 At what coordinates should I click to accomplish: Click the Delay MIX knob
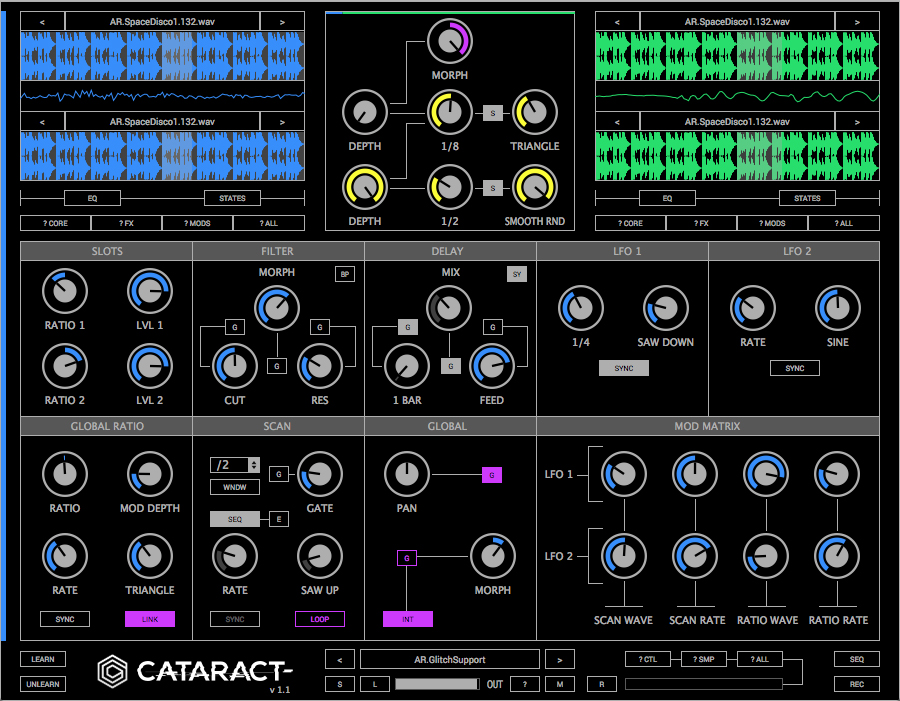(449, 308)
